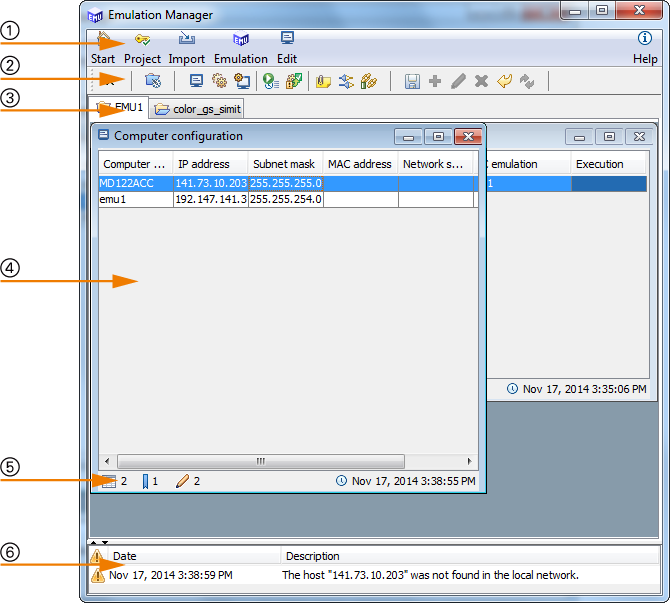
Task: Click the folder with gear toolbar icon
Action: (x=153, y=81)
